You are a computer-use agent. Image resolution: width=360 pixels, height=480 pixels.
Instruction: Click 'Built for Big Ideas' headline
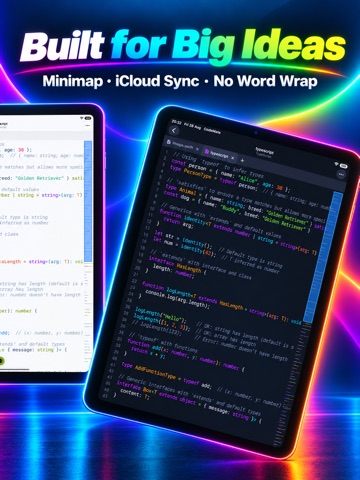[183, 46]
